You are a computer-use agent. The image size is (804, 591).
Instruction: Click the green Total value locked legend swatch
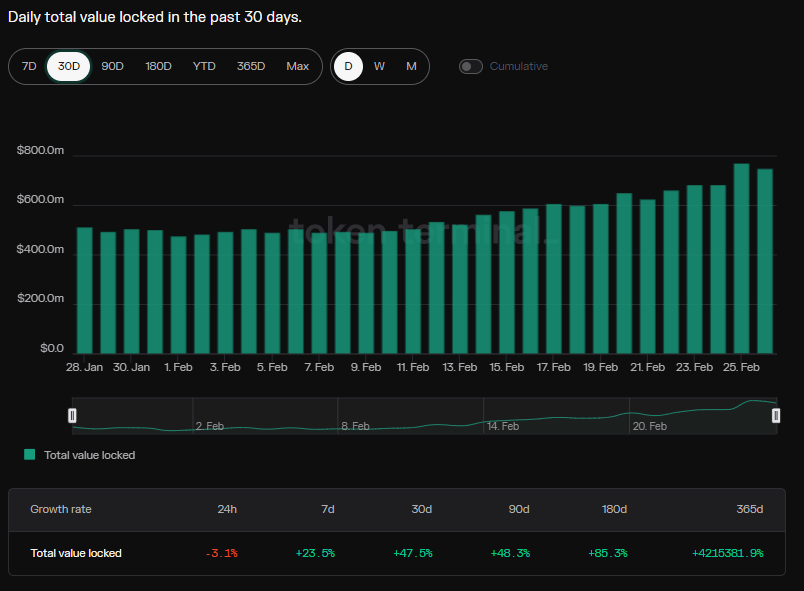(x=30, y=454)
